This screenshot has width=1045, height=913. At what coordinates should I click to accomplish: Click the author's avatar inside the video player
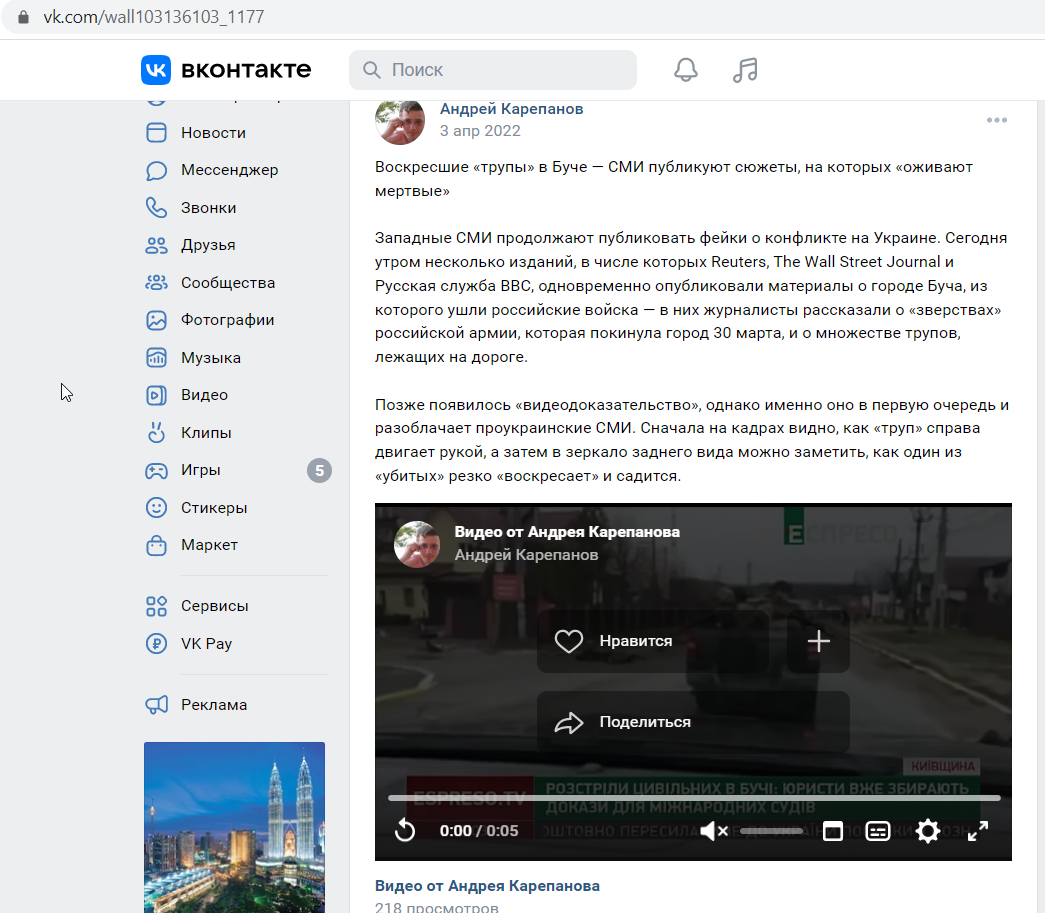click(x=417, y=544)
